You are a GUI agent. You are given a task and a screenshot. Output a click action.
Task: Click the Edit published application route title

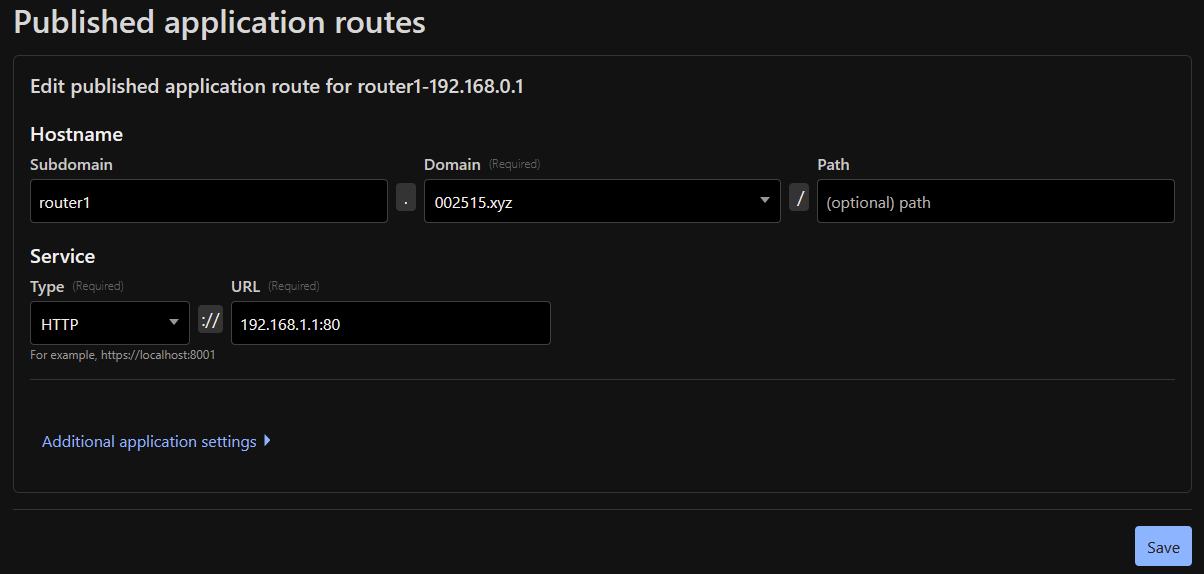pos(277,87)
